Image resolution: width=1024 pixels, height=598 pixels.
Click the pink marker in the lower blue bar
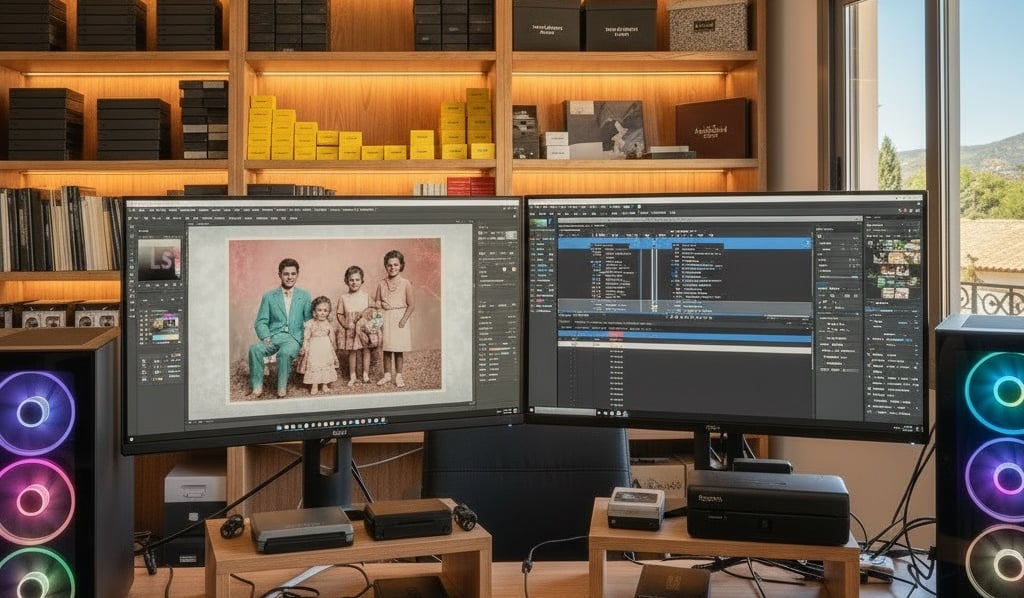(x=615, y=334)
